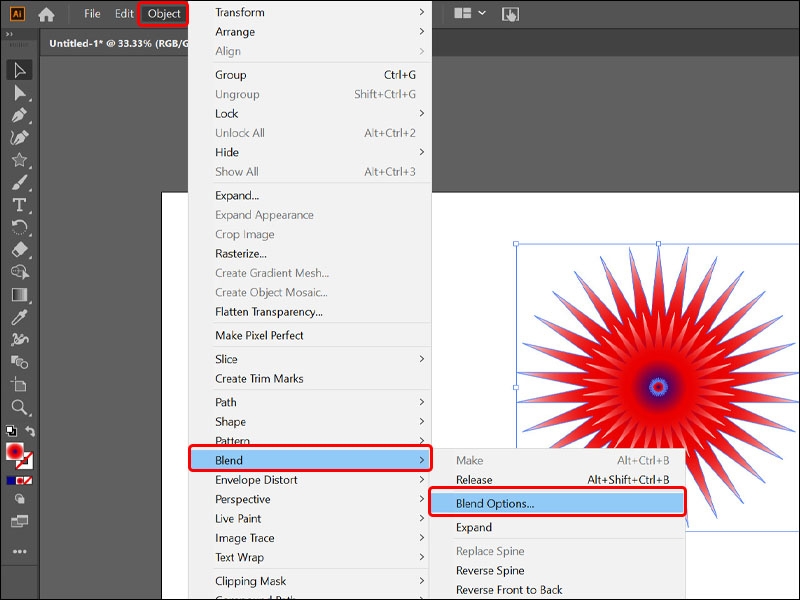The width and height of the screenshot is (800, 600).
Task: Select the Curvature tool
Action: [19, 138]
